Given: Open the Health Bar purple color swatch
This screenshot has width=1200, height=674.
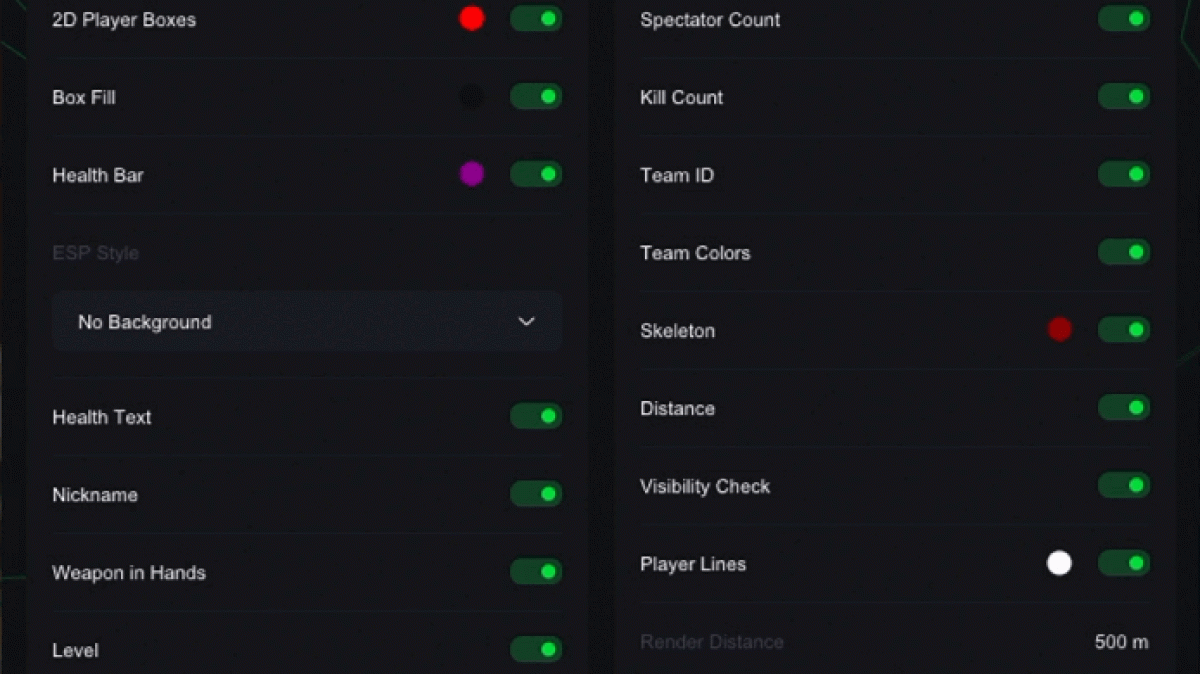Looking at the screenshot, I should click(472, 175).
